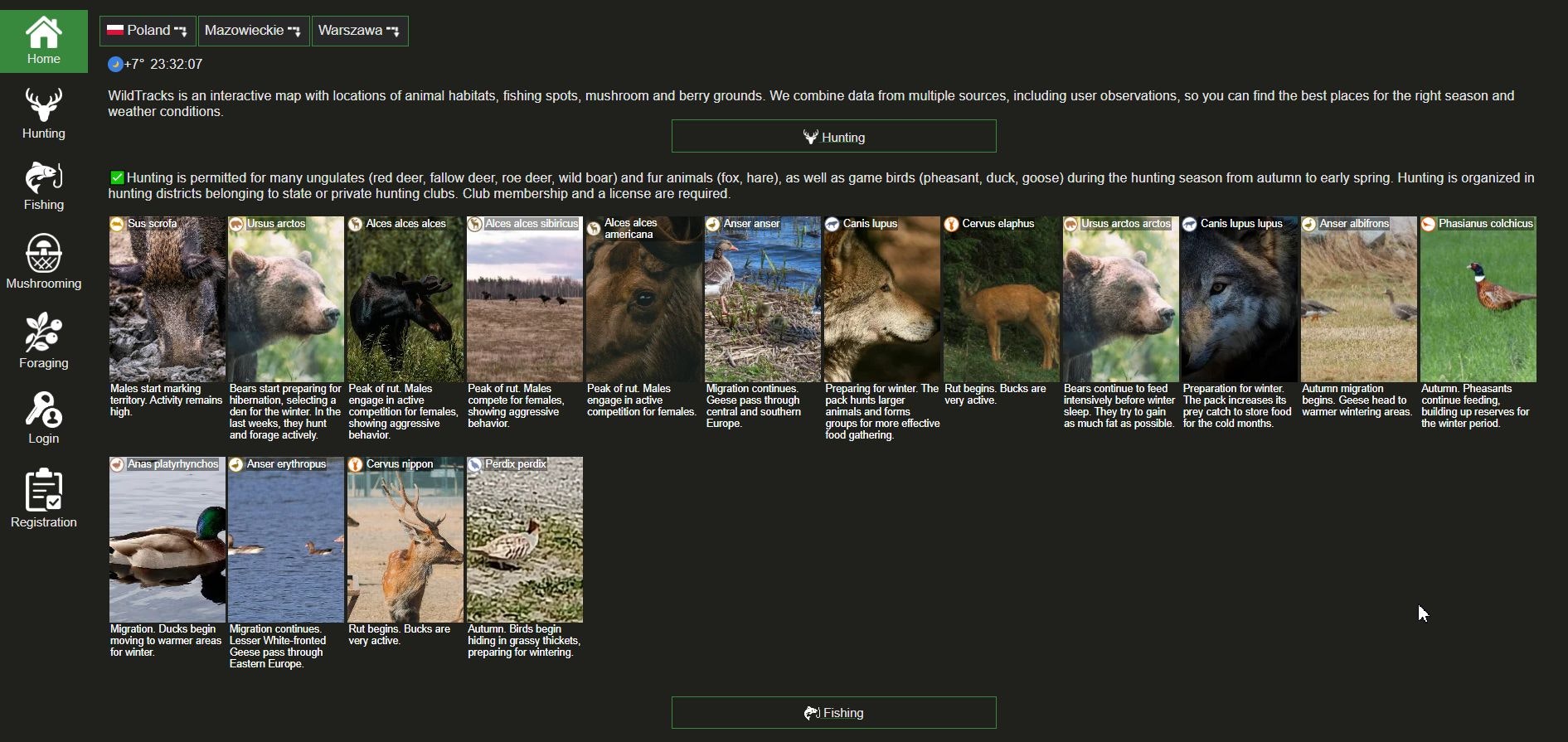Viewport: 1568px width, 742px height.
Task: Click the deer icon beside Cervus elaphus
Action: tap(952, 224)
